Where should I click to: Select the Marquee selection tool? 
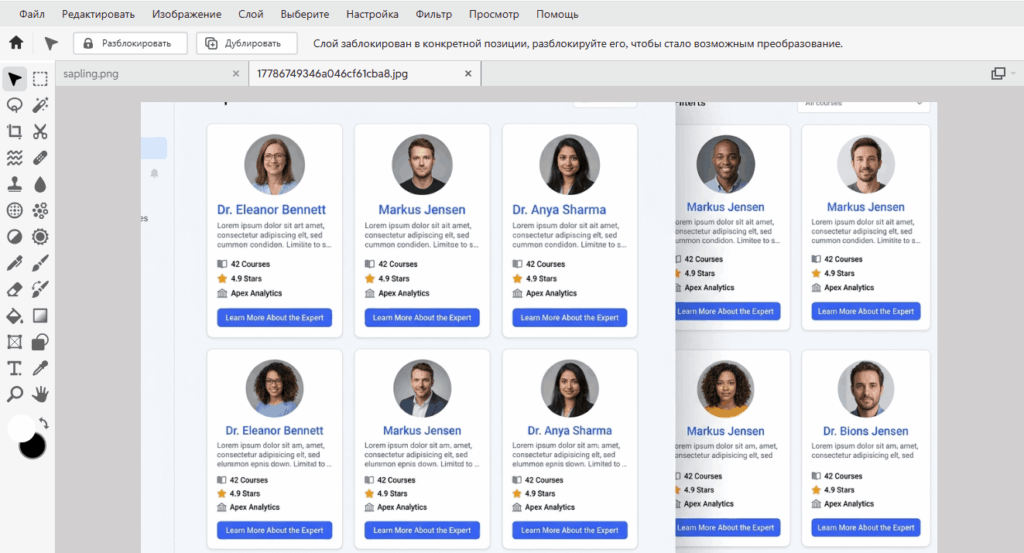[40, 79]
